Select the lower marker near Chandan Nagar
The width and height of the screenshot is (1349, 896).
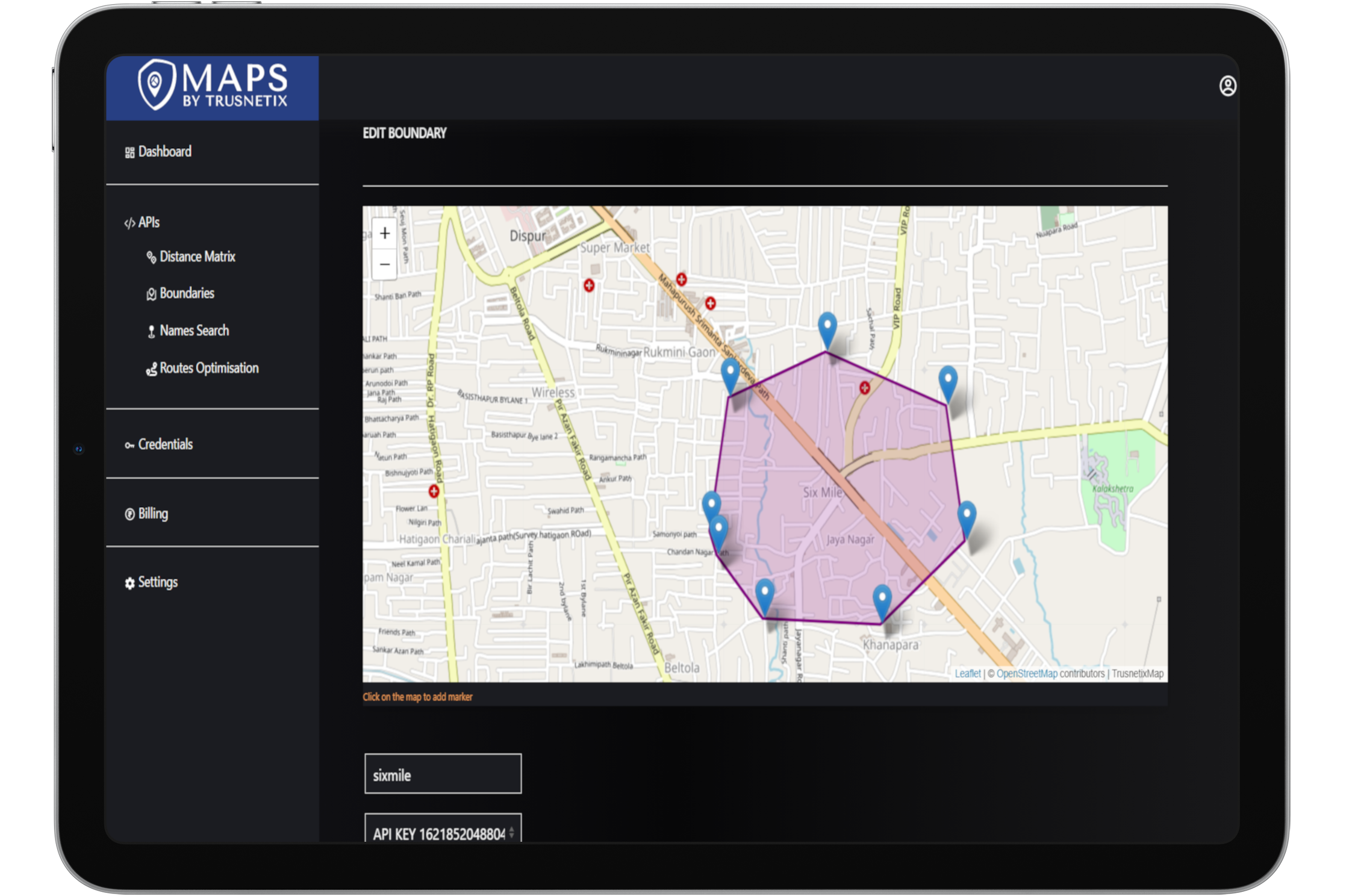(x=718, y=534)
